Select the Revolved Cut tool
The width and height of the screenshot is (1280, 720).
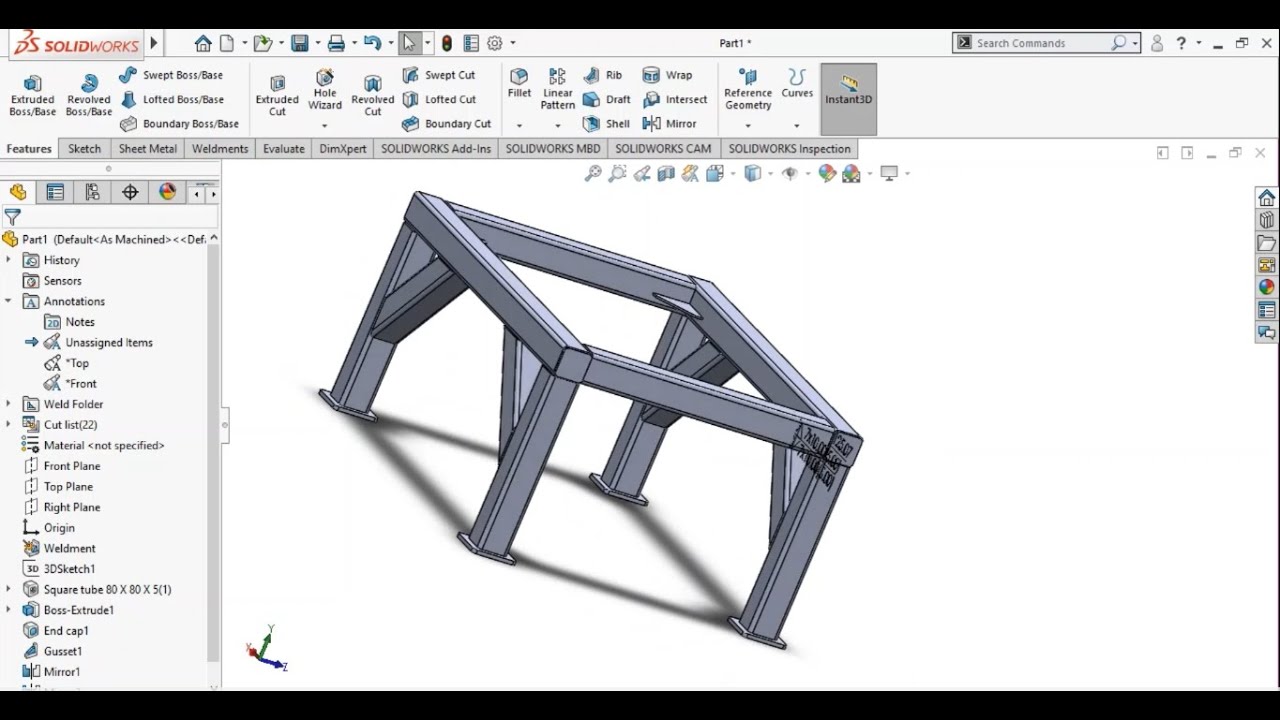[x=373, y=95]
